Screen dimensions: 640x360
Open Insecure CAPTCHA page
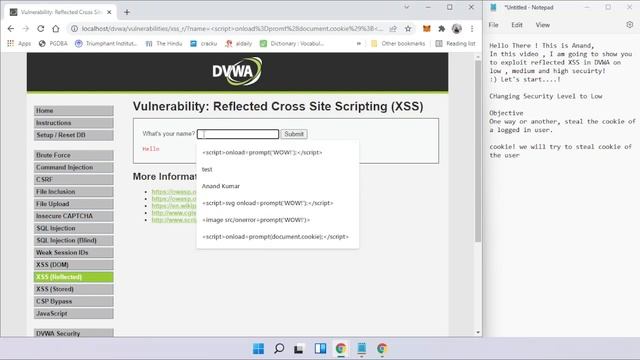(x=73, y=216)
